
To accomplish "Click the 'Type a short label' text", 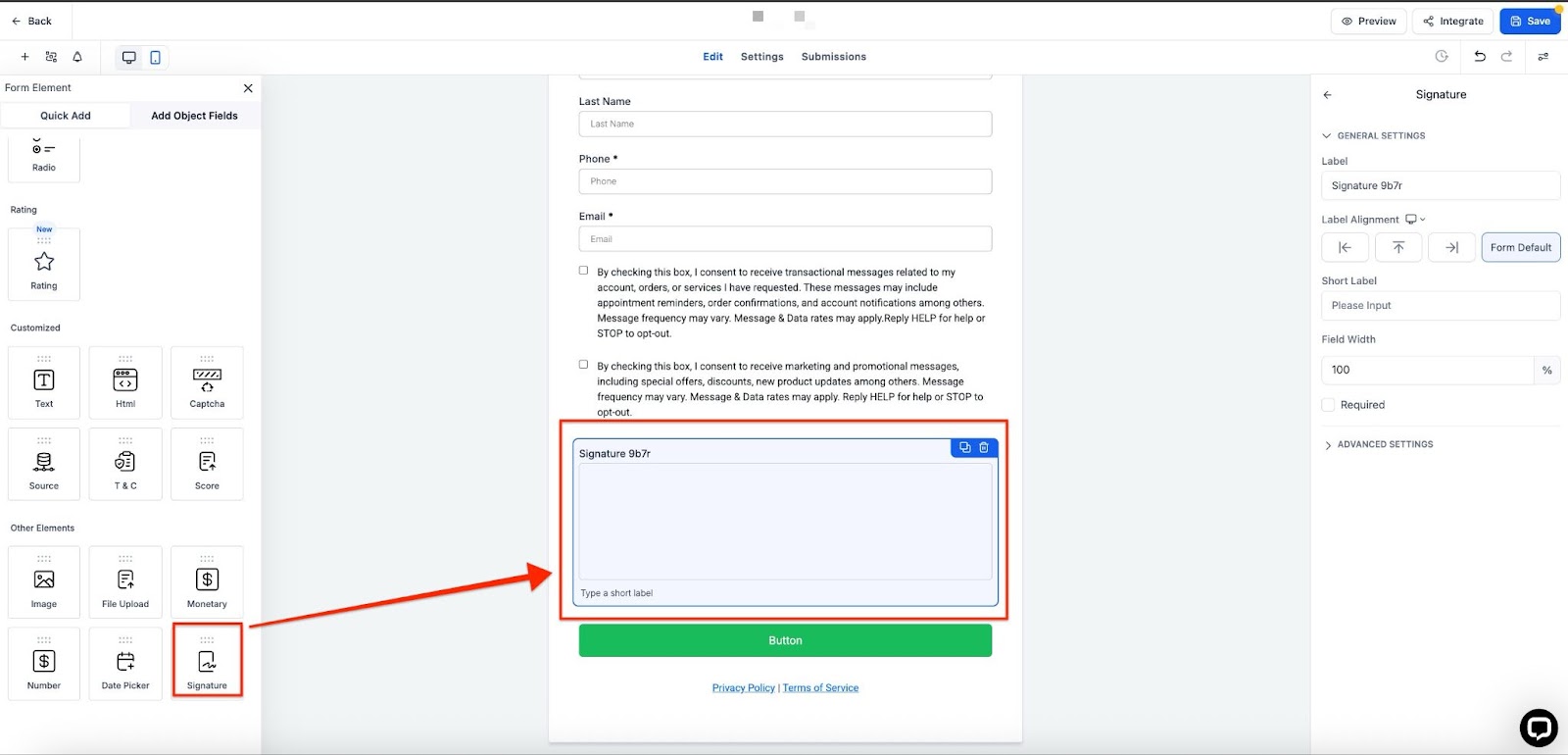I will 616,593.
